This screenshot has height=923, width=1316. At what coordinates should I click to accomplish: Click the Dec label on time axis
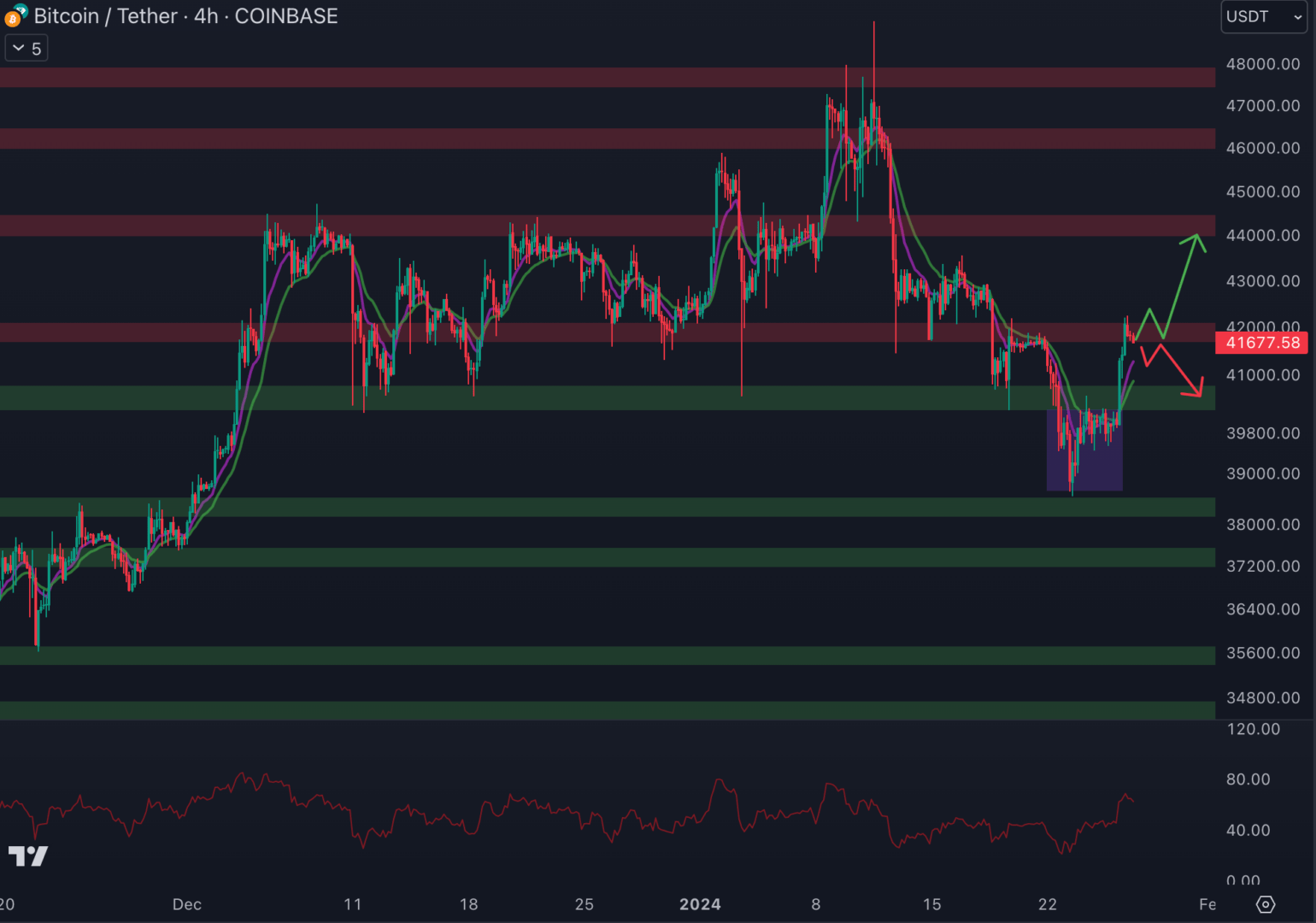186,904
